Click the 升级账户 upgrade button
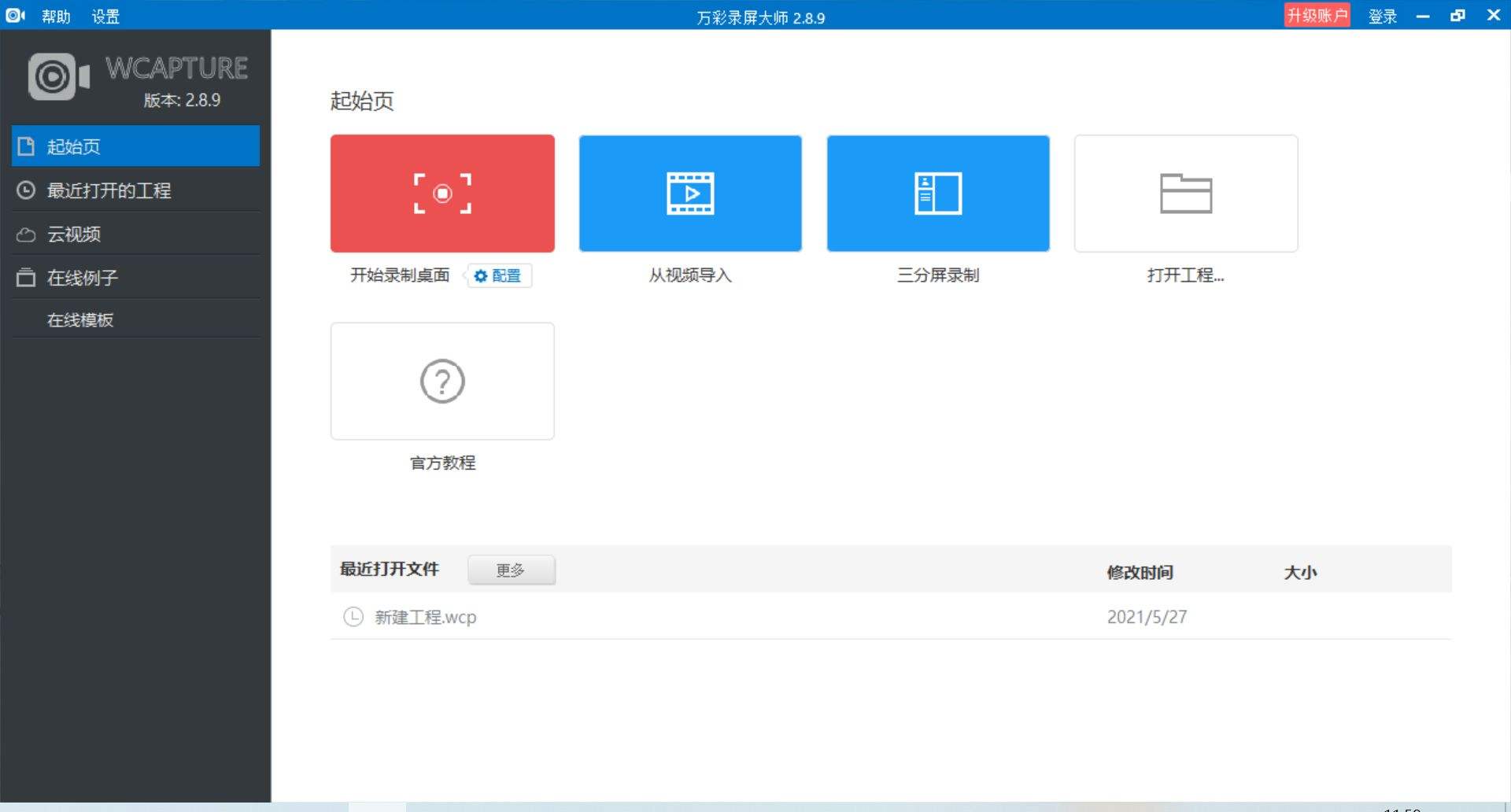The image size is (1511, 812). [x=1317, y=16]
